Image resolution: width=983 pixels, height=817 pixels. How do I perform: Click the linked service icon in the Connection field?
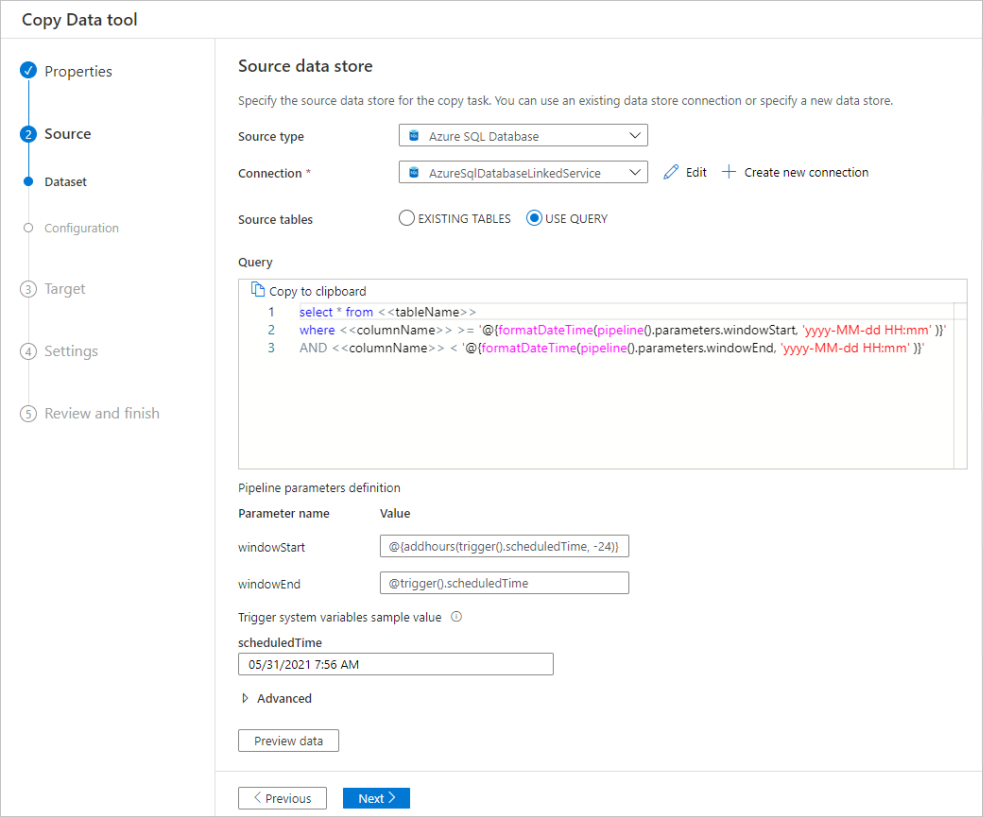[413, 171]
